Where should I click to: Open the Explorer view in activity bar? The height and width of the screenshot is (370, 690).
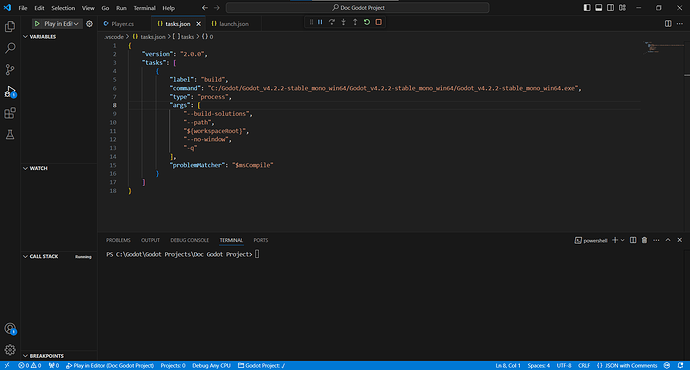pos(10,26)
